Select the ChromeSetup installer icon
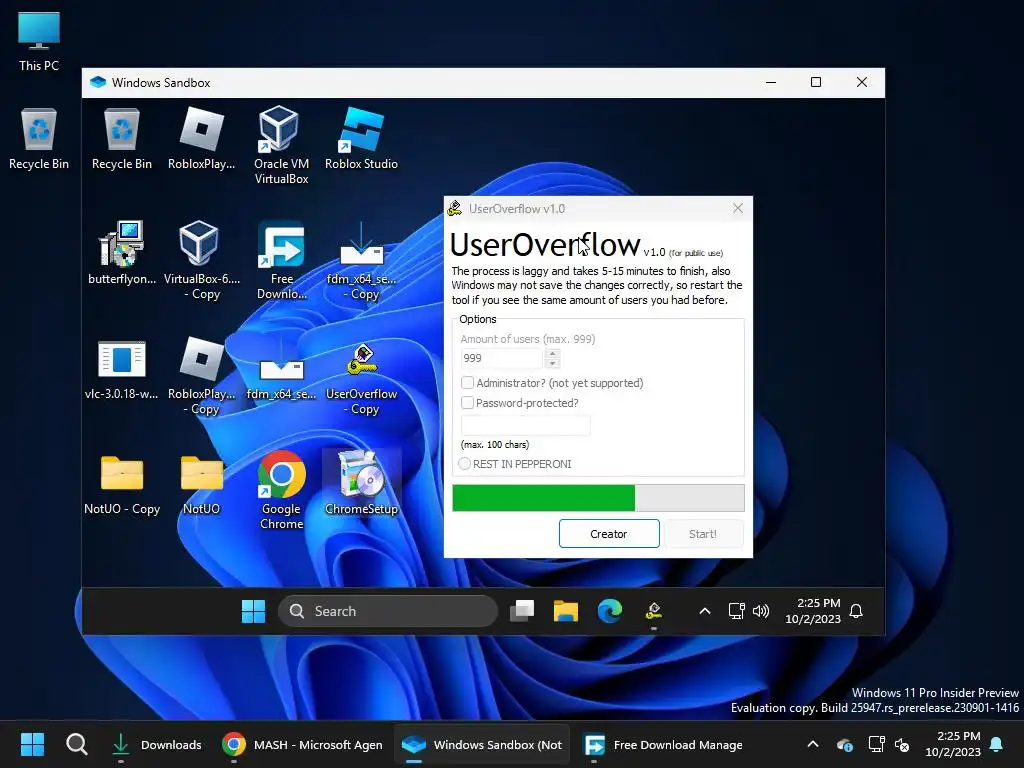Screen dimensions: 1024x768 (361, 483)
